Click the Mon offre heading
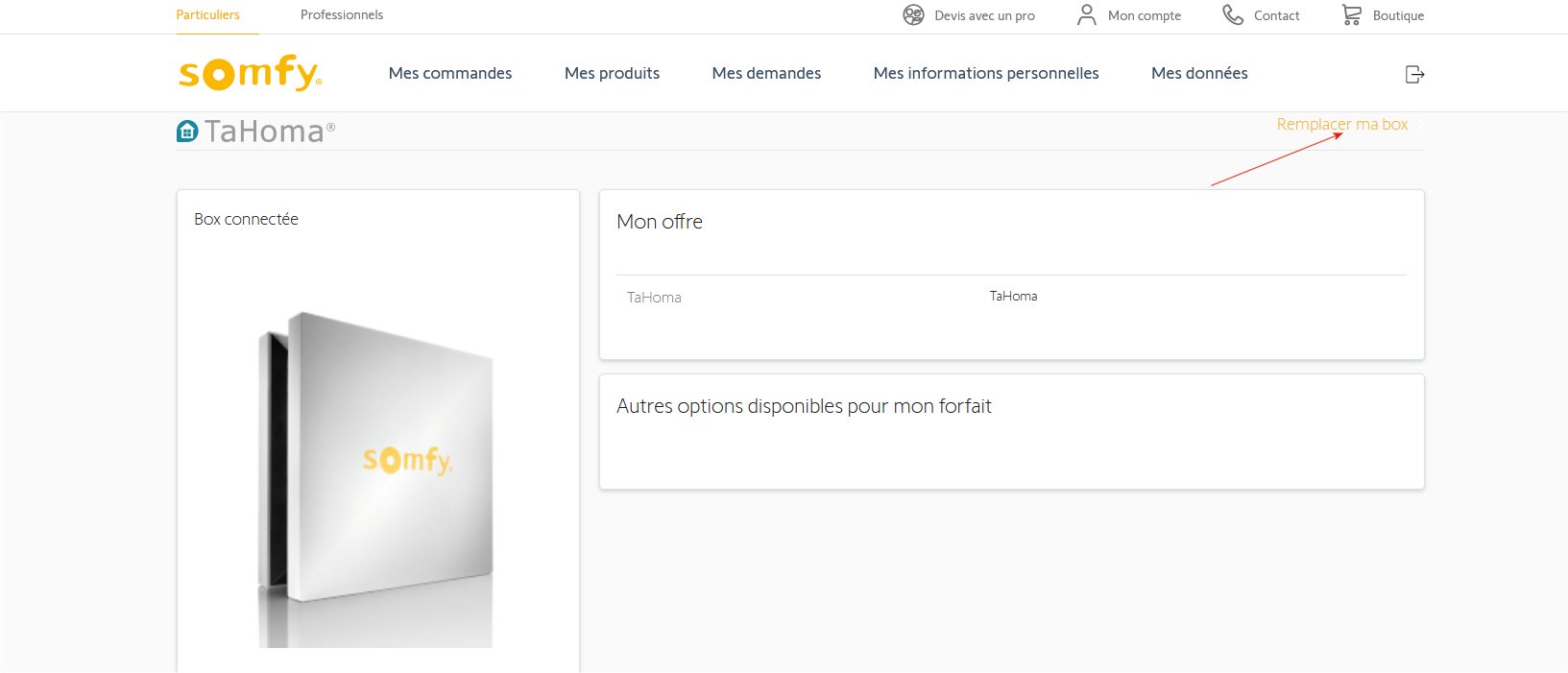1568x673 pixels. pyautogui.click(x=660, y=222)
